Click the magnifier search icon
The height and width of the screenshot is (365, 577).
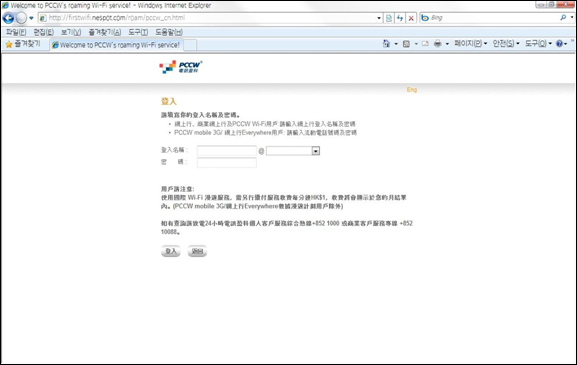[x=563, y=17]
